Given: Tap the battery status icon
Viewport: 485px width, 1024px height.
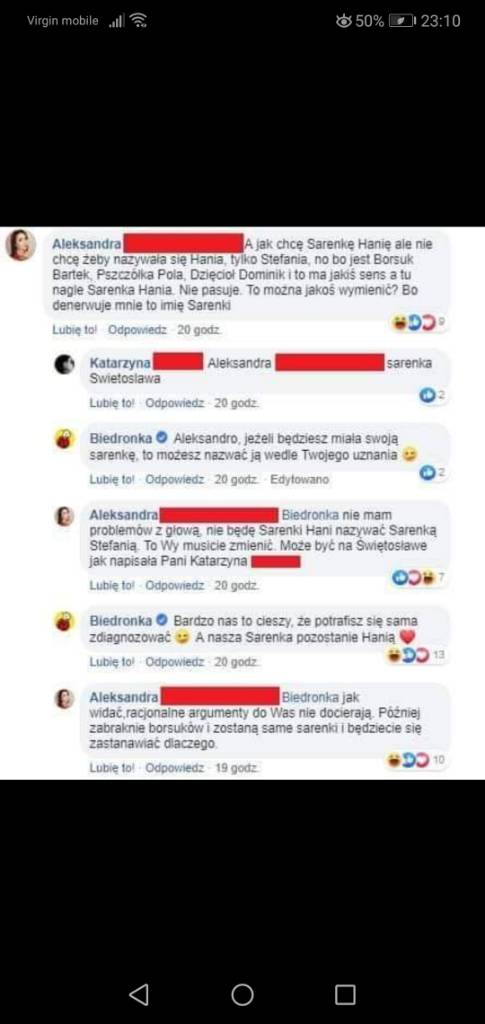Looking at the screenshot, I should (401, 21).
